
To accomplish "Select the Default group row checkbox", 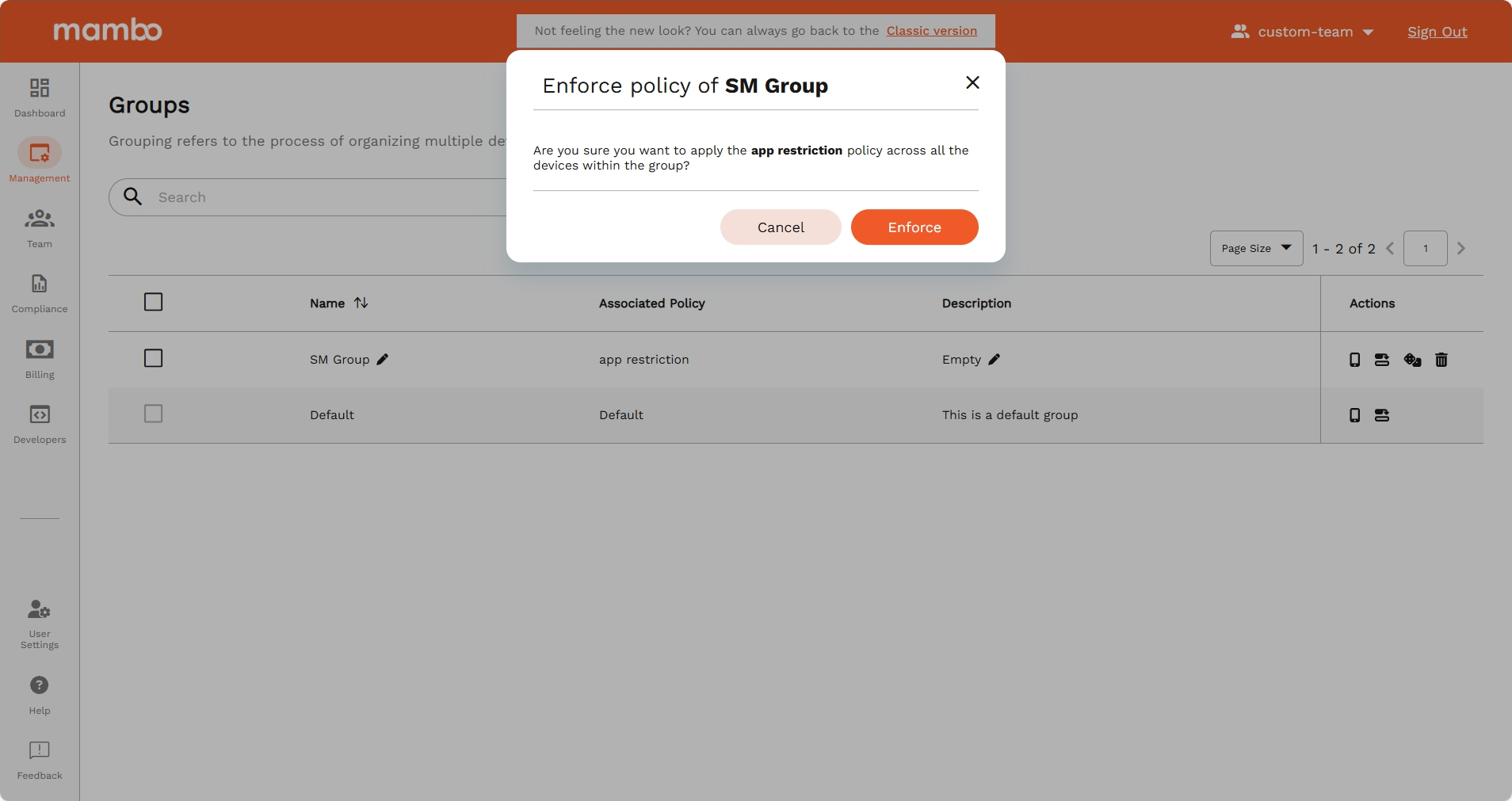I will (x=153, y=413).
